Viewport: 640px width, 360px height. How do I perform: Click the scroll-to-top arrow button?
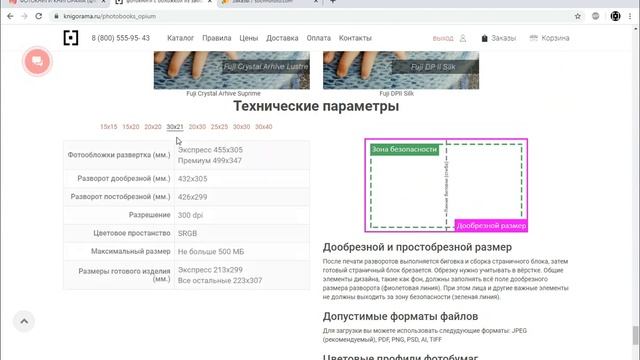[x=24, y=321]
